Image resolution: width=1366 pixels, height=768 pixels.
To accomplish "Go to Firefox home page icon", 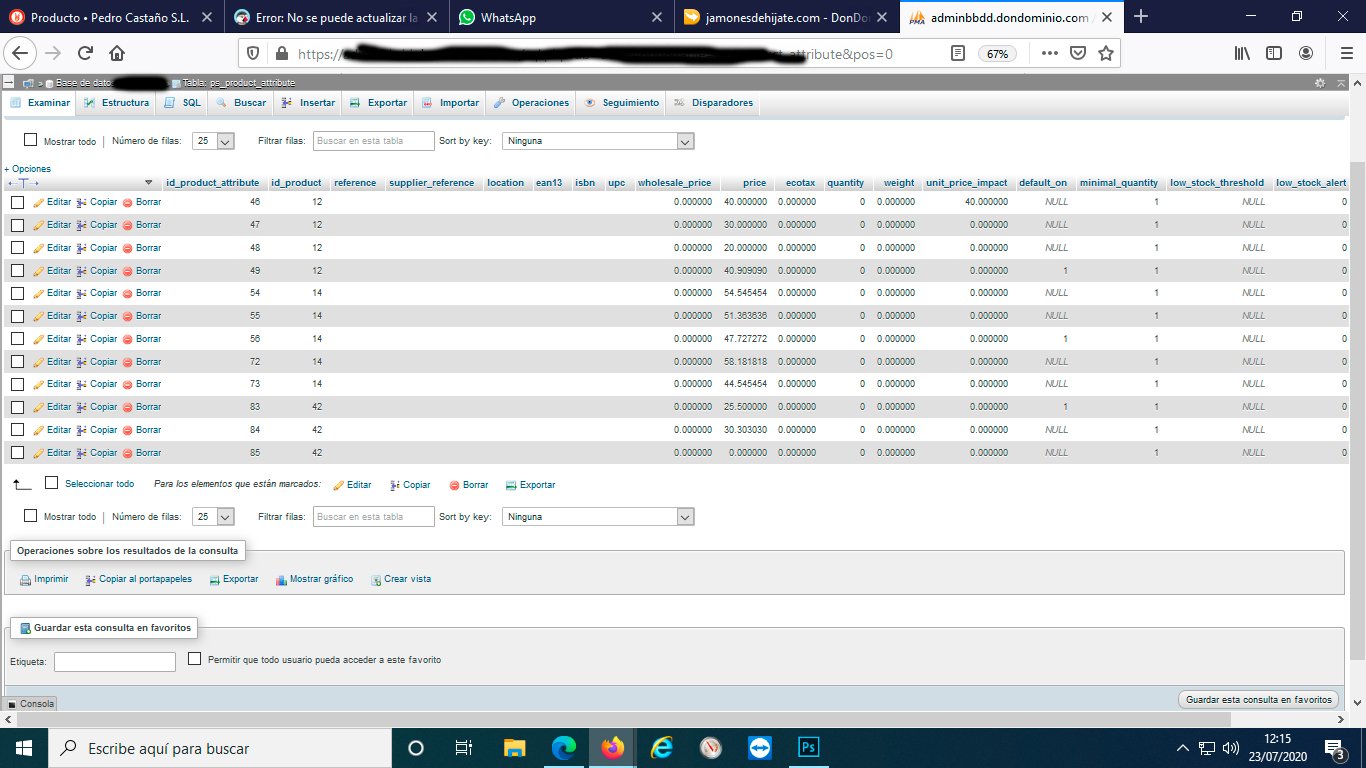I will [117, 53].
